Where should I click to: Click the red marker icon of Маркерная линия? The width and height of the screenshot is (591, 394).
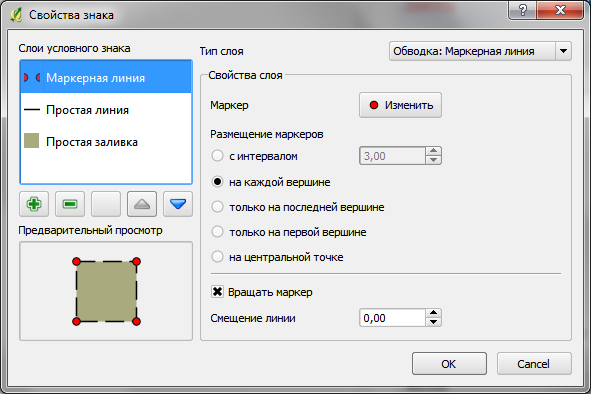(32, 77)
